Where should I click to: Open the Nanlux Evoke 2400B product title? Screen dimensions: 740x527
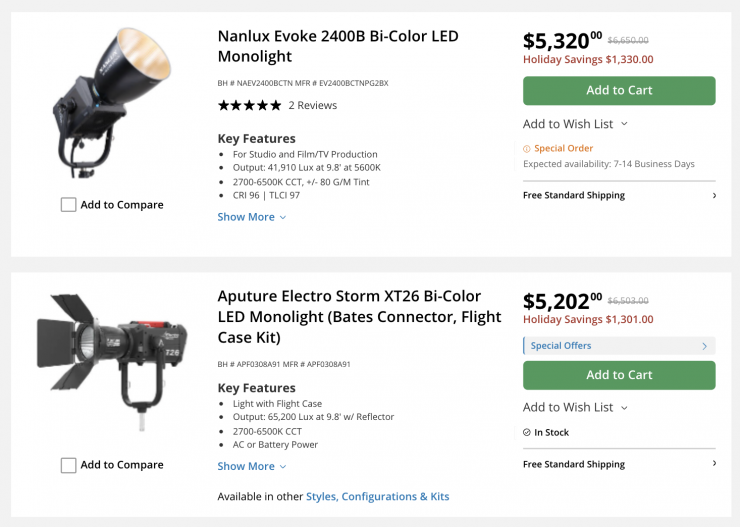click(338, 46)
